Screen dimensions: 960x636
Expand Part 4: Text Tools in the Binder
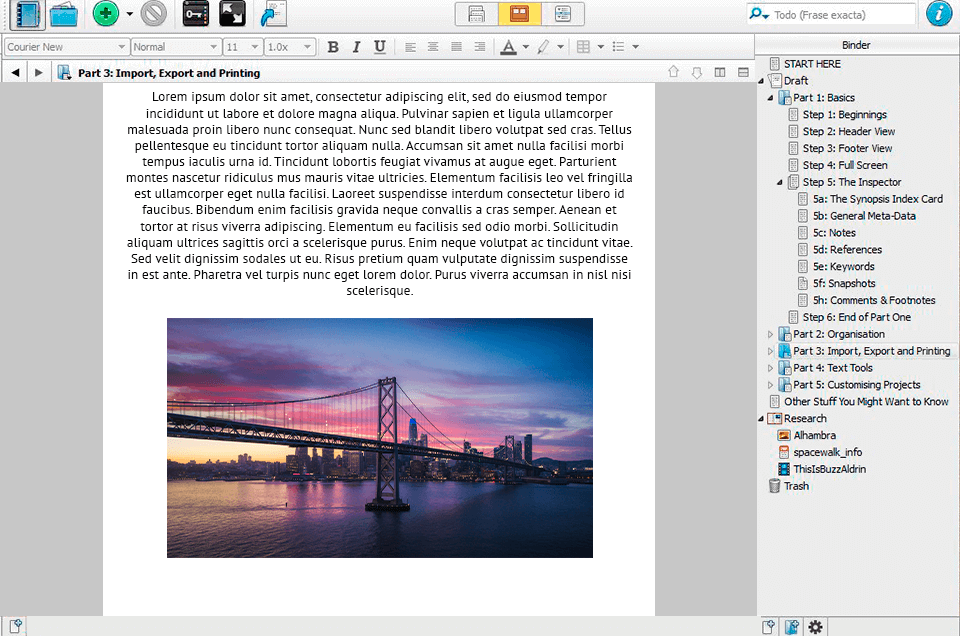[x=770, y=367]
